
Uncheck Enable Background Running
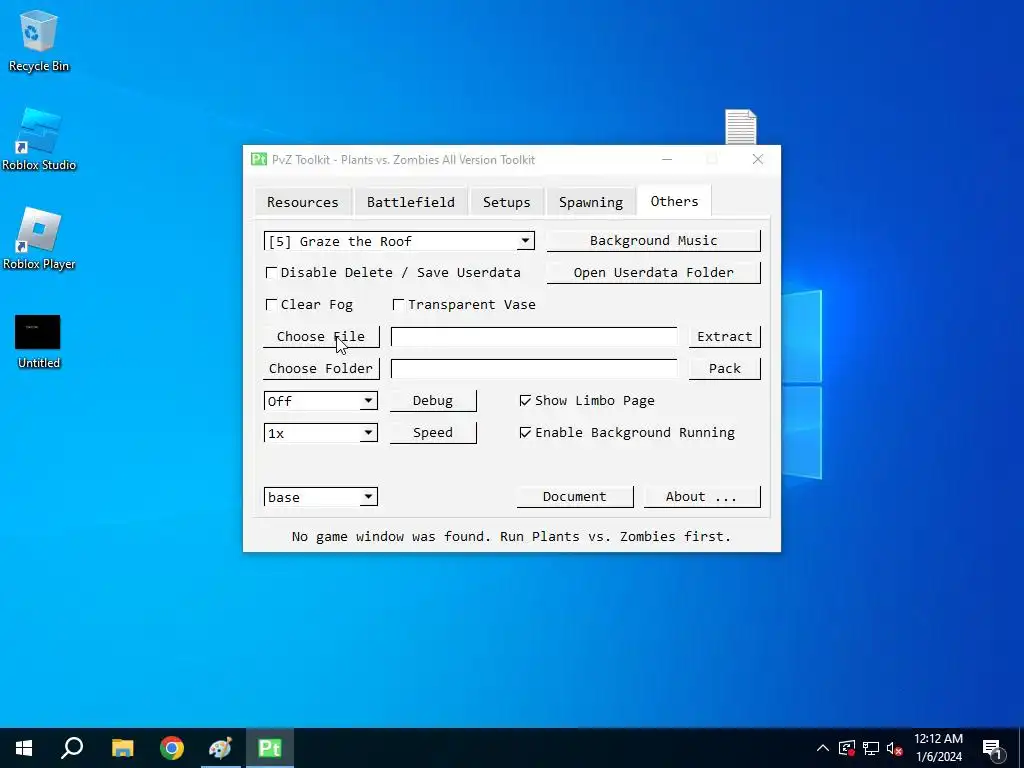coord(525,432)
